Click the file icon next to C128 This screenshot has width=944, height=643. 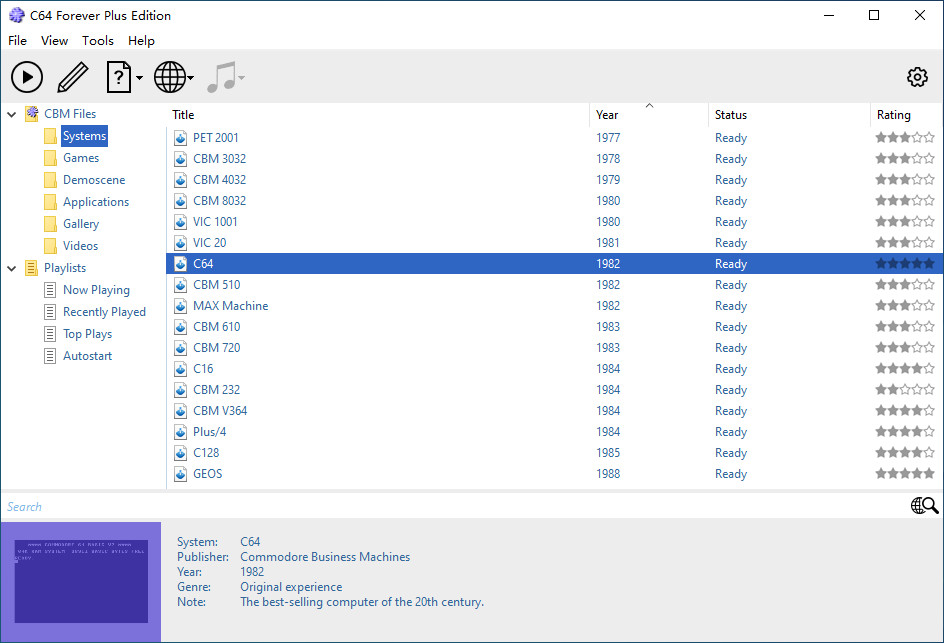tap(180, 453)
